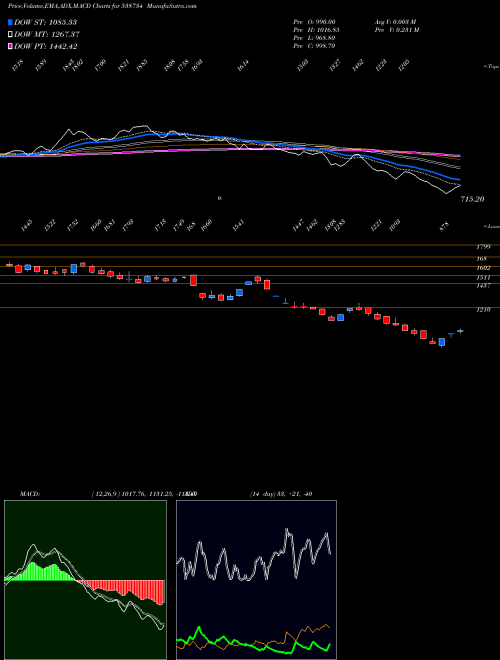Select the 'DOW MT: 1267.37' legend text
The height and width of the screenshot is (660, 500).
coord(46,34)
